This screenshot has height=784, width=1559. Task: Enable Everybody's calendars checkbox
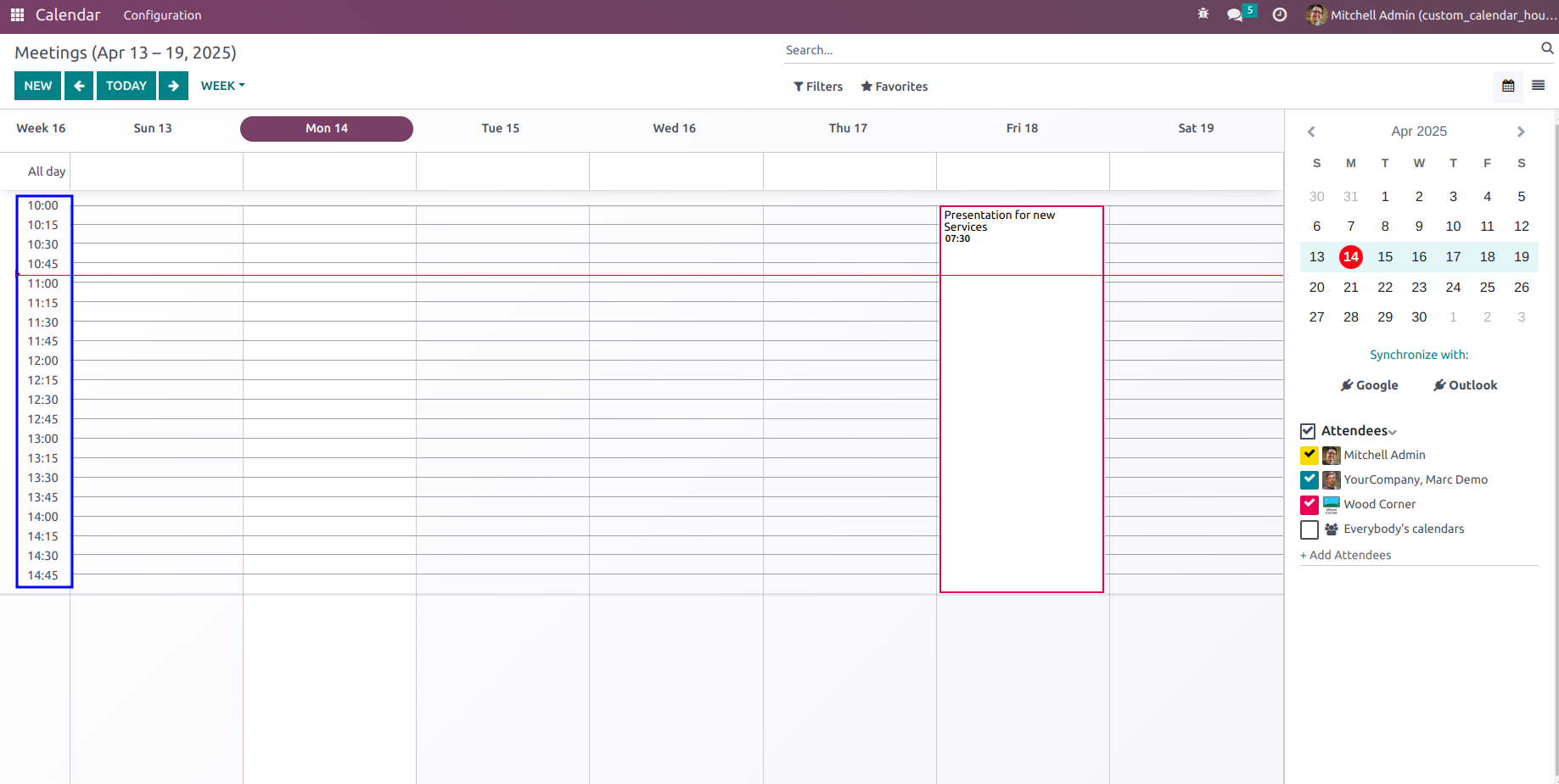1309,529
